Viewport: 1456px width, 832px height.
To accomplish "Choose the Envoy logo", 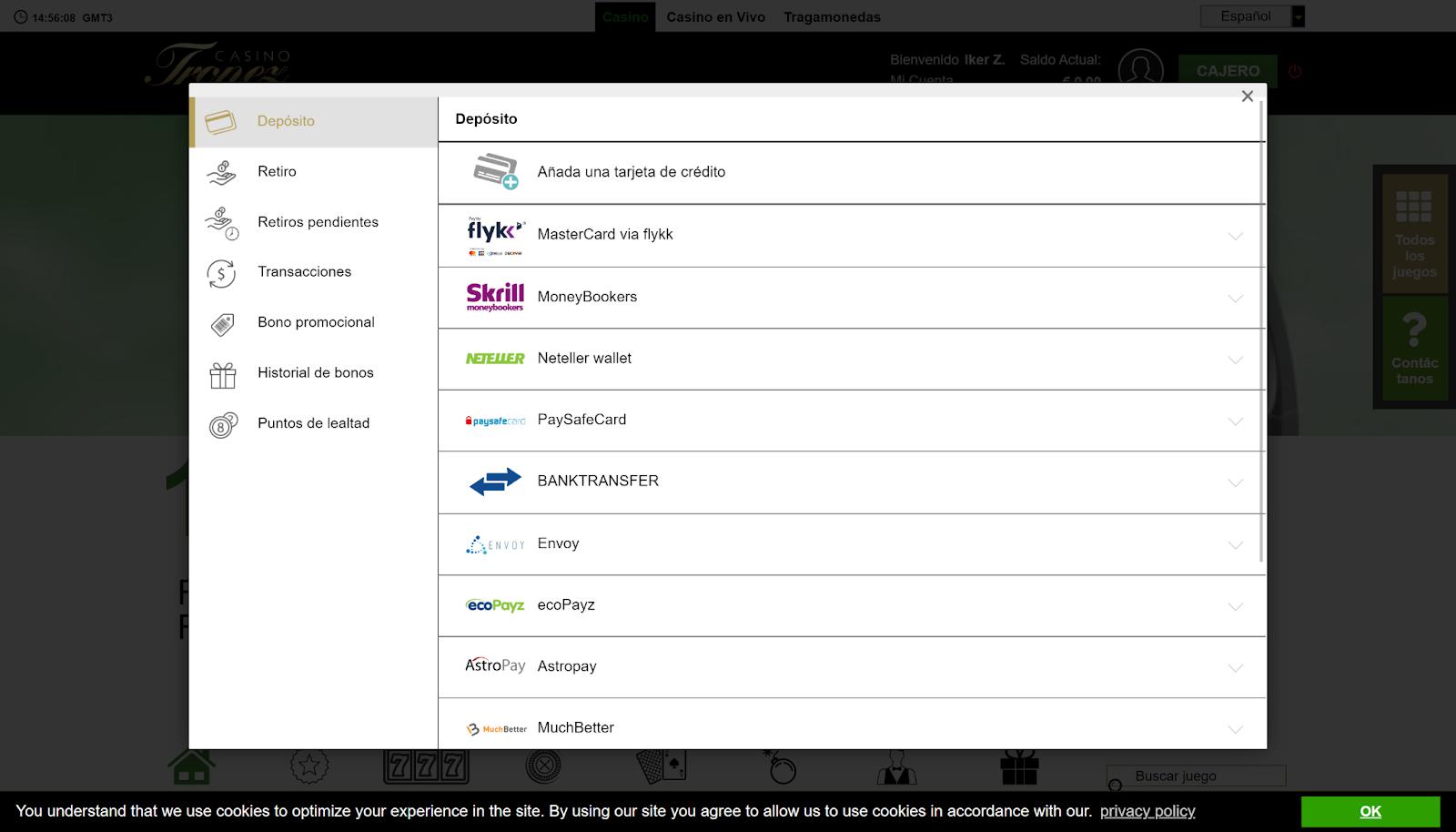I will click(495, 544).
